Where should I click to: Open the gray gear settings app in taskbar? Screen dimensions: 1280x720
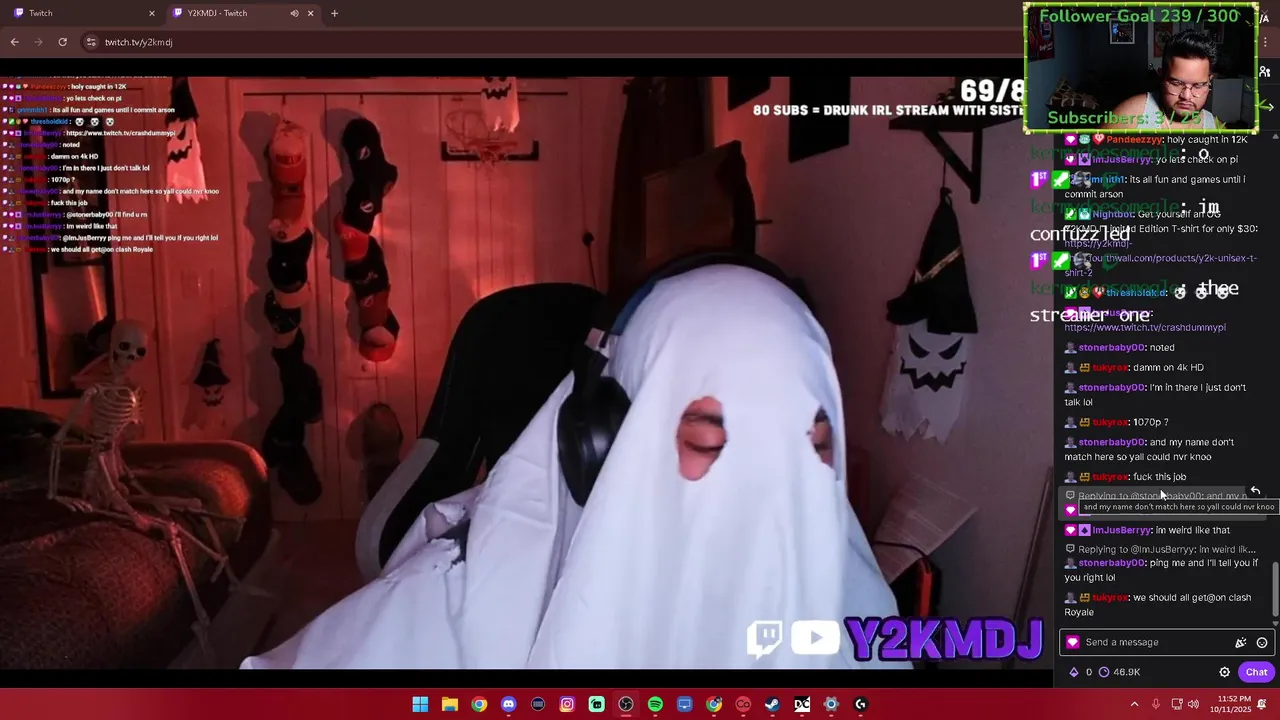click(831, 704)
